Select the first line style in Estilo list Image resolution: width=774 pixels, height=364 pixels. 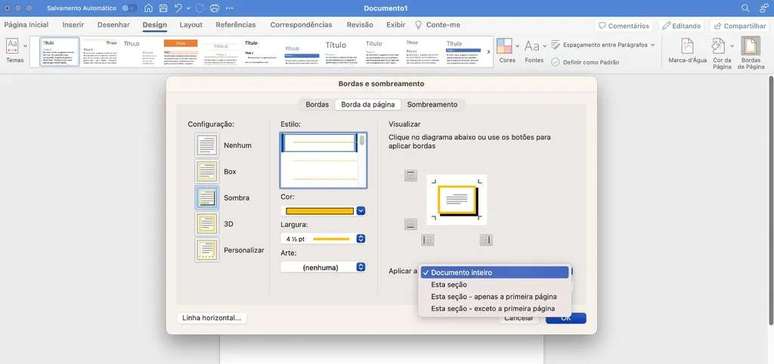[319, 143]
